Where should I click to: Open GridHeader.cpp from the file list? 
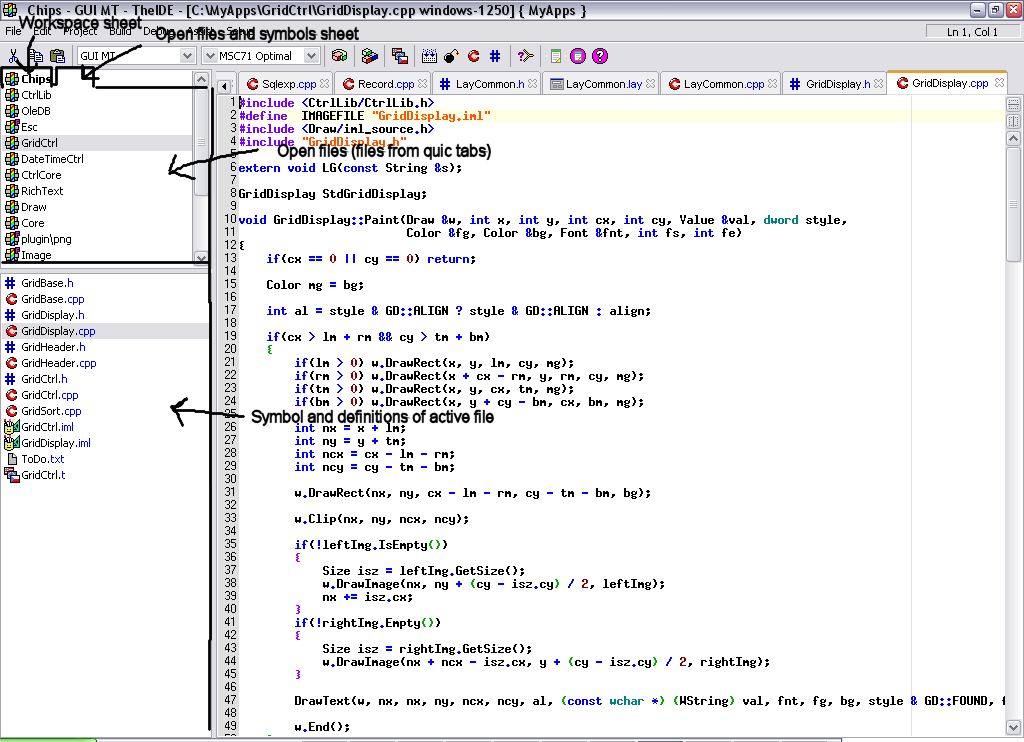click(x=58, y=363)
